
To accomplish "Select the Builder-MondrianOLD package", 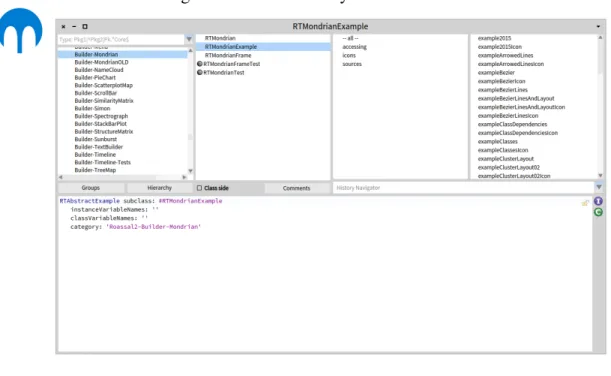I will click(x=101, y=62).
